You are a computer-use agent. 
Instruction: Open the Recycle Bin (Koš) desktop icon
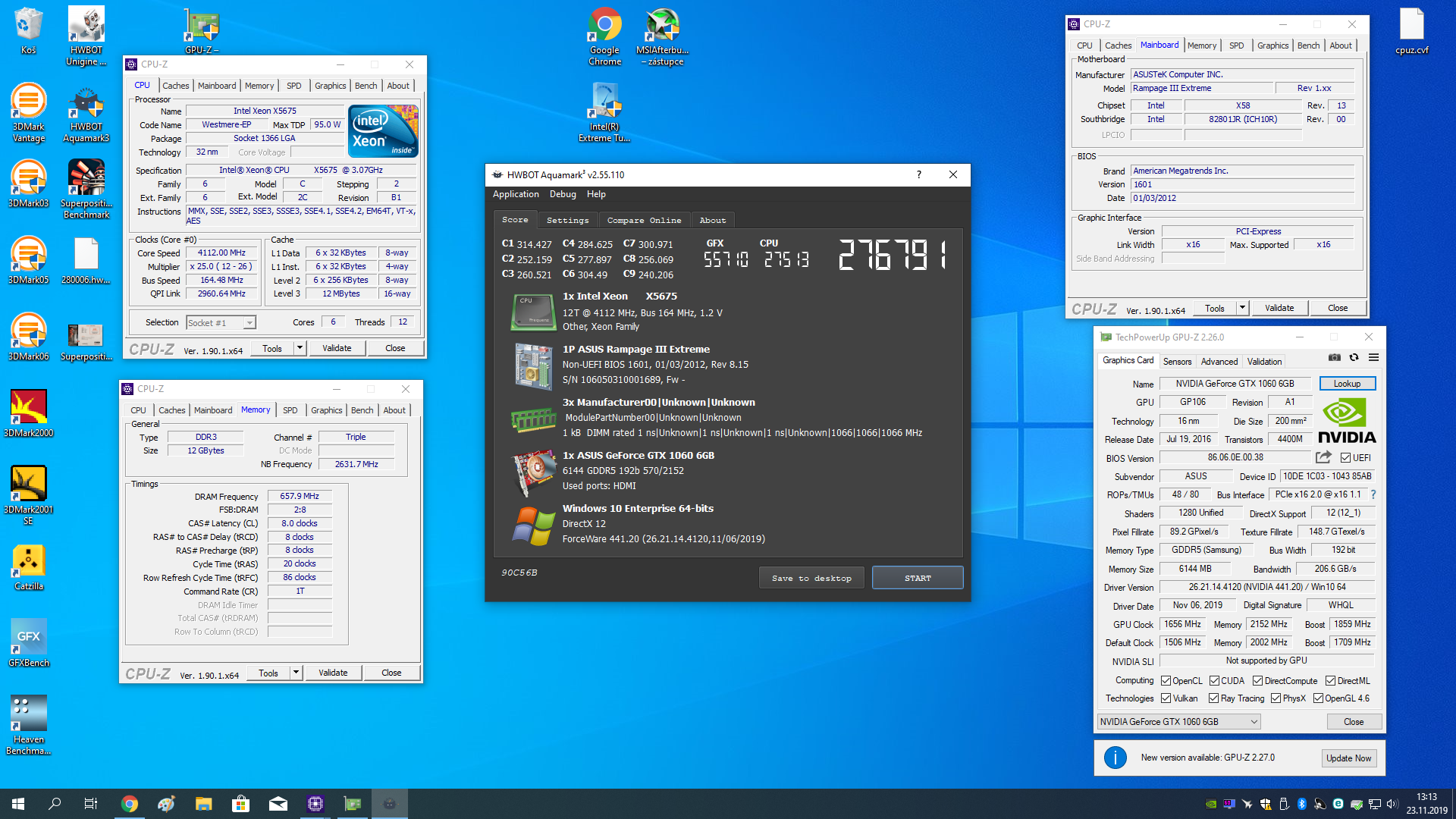pyautogui.click(x=28, y=30)
